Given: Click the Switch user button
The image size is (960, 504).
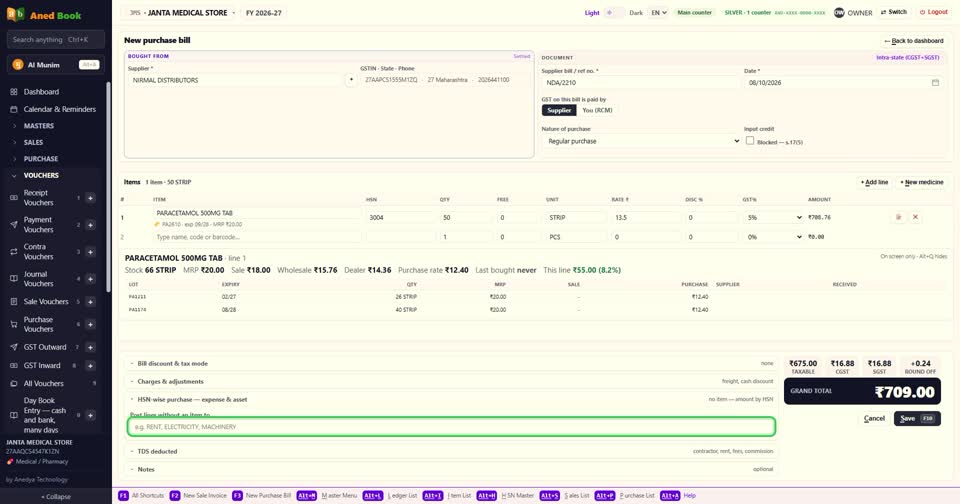Looking at the screenshot, I should click(894, 12).
